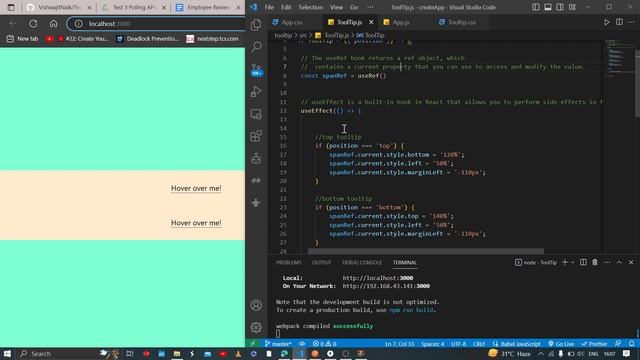The width and height of the screenshot is (640, 360).
Task: Open the Customize Layout control
Action: coord(572,7)
